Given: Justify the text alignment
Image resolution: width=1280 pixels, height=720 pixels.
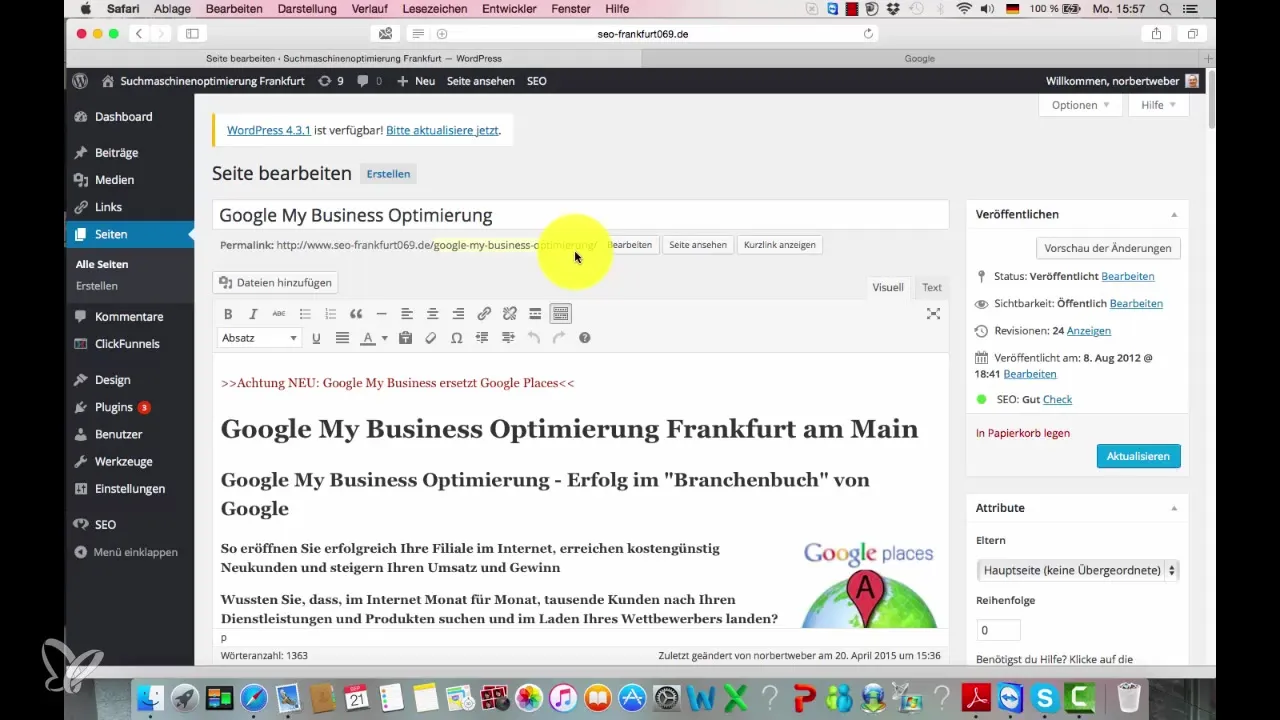Looking at the screenshot, I should pyautogui.click(x=342, y=338).
